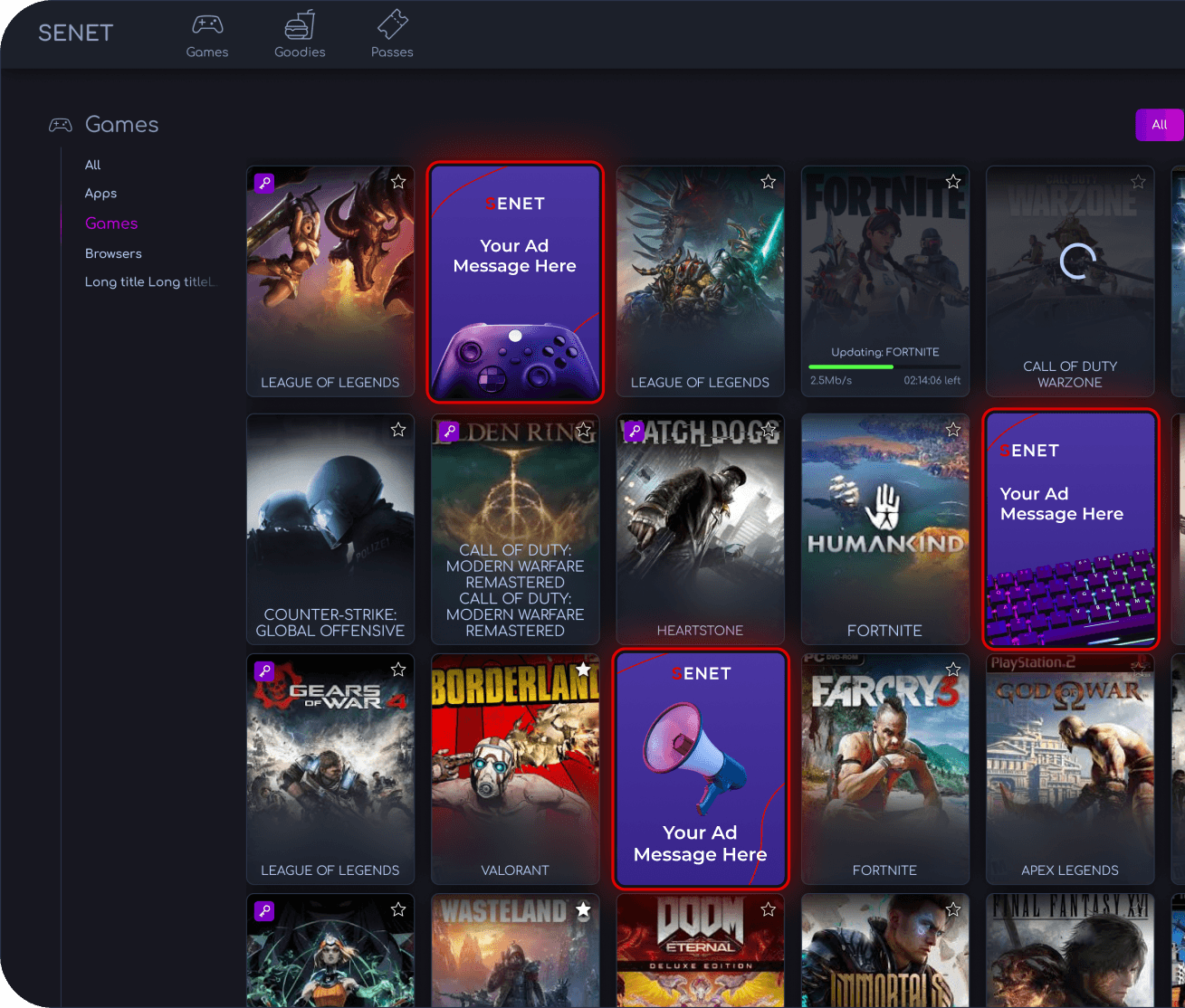Select the Games category in the sidebar
1185x1008 pixels.
pos(111,223)
